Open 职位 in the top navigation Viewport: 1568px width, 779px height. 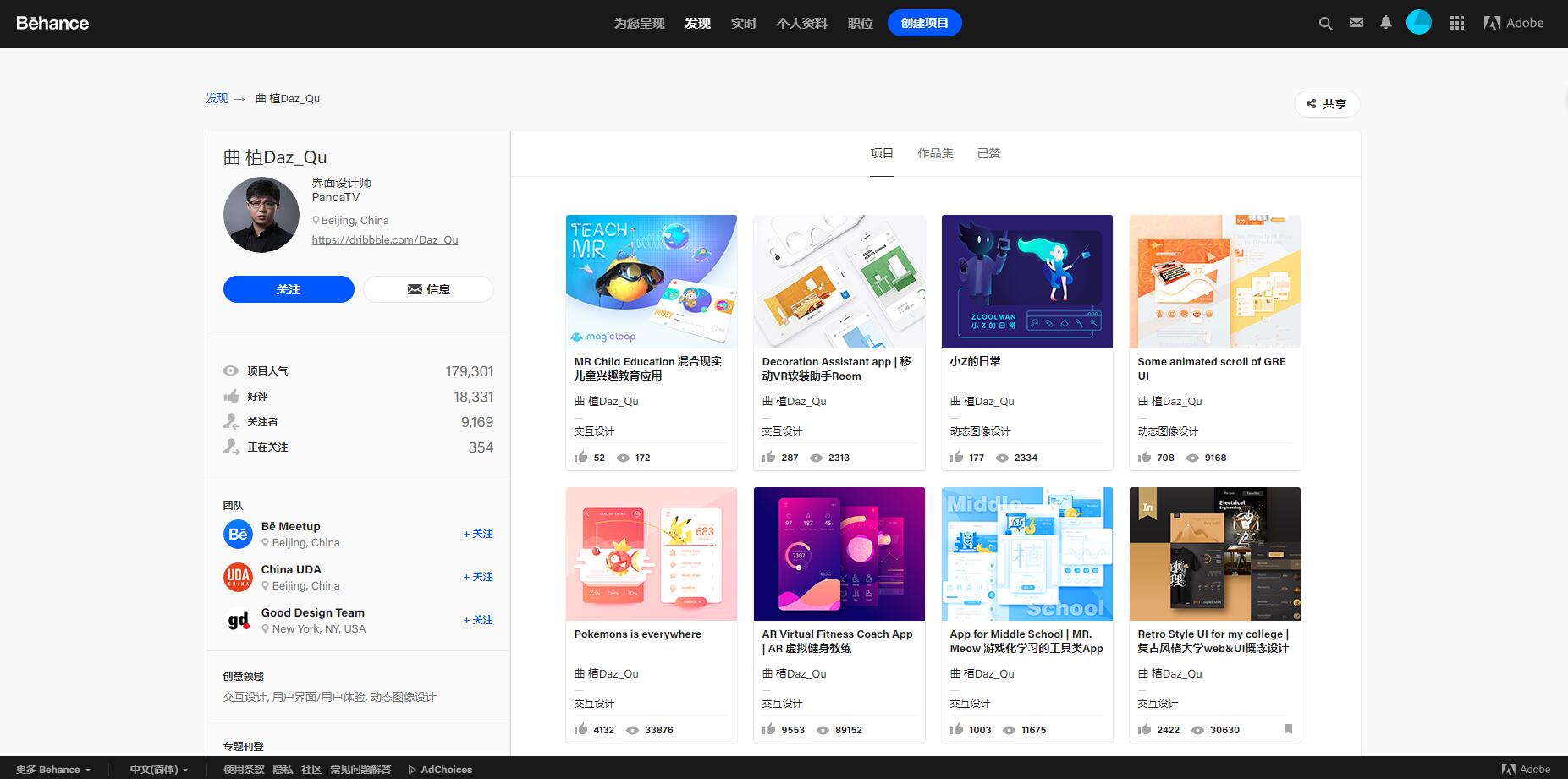click(861, 24)
